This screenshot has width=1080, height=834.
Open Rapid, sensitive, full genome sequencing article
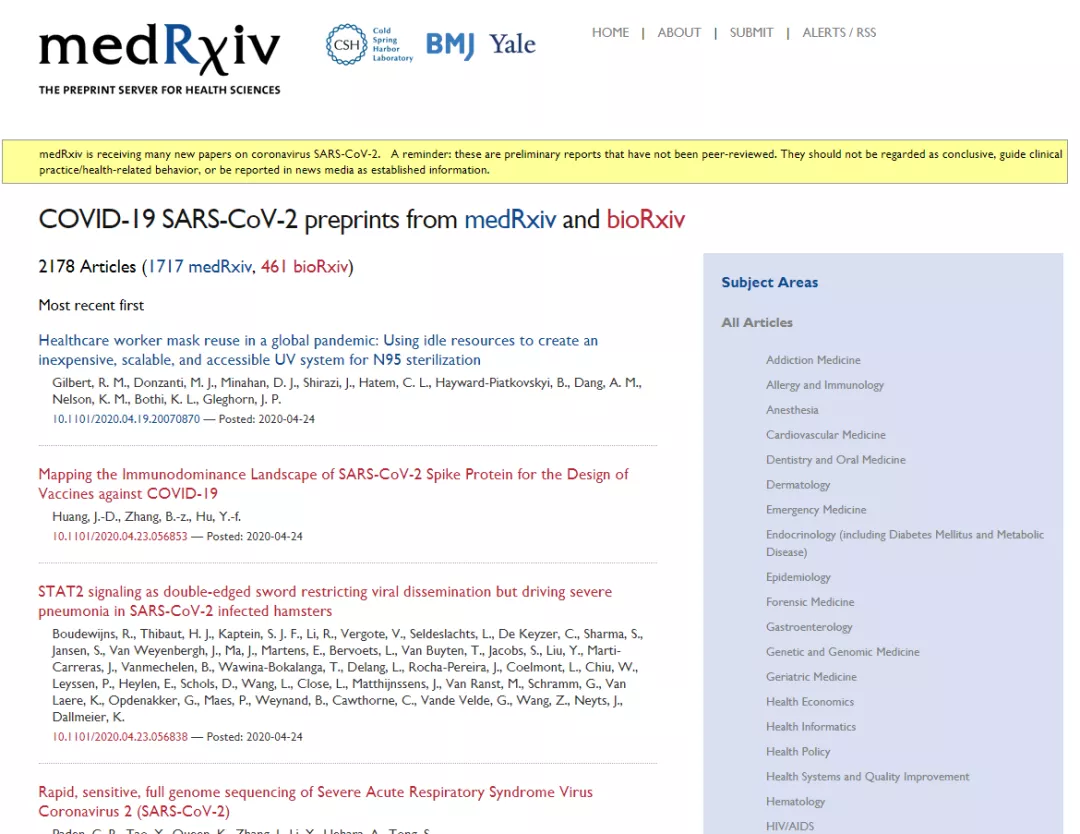point(315,802)
